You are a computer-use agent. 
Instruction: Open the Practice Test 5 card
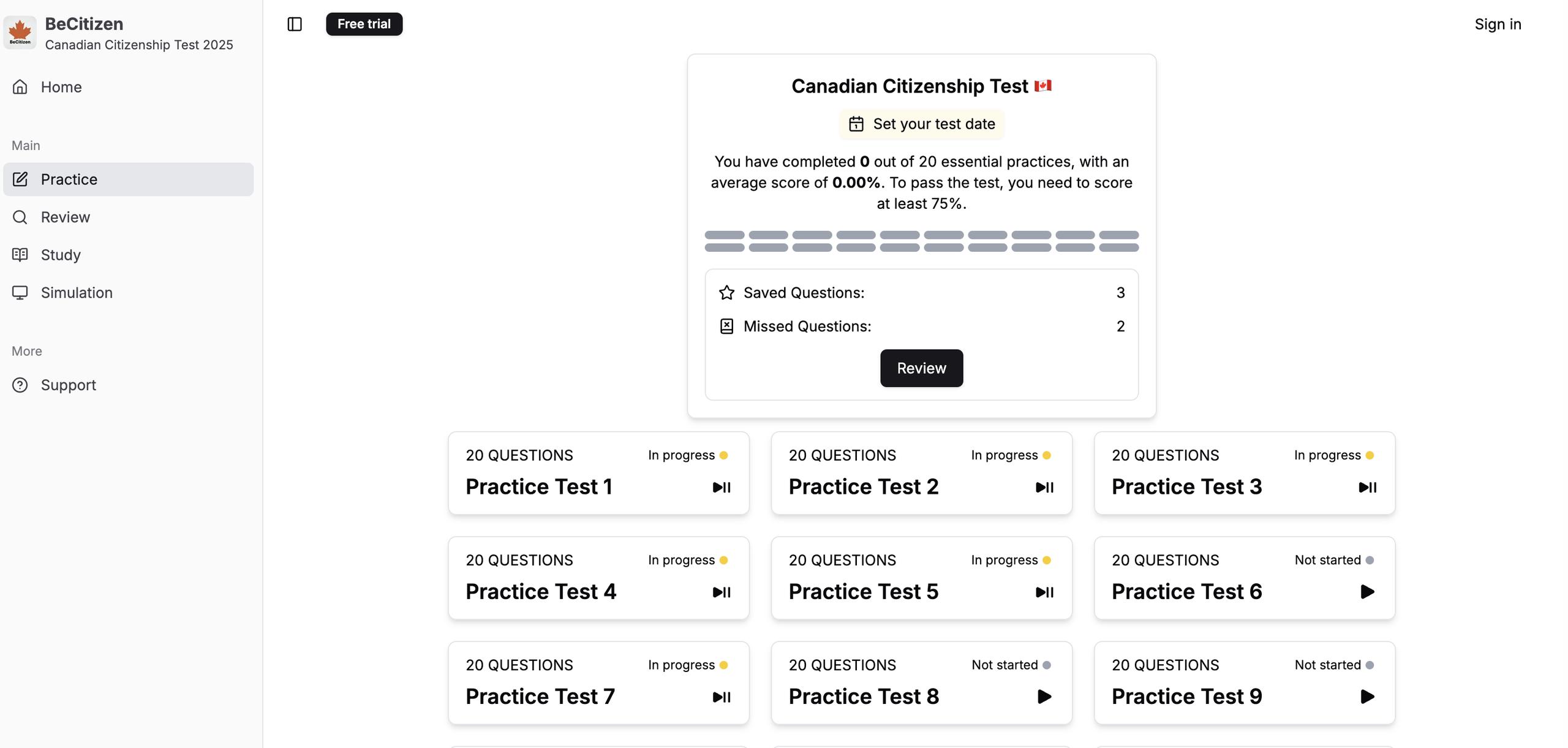921,578
